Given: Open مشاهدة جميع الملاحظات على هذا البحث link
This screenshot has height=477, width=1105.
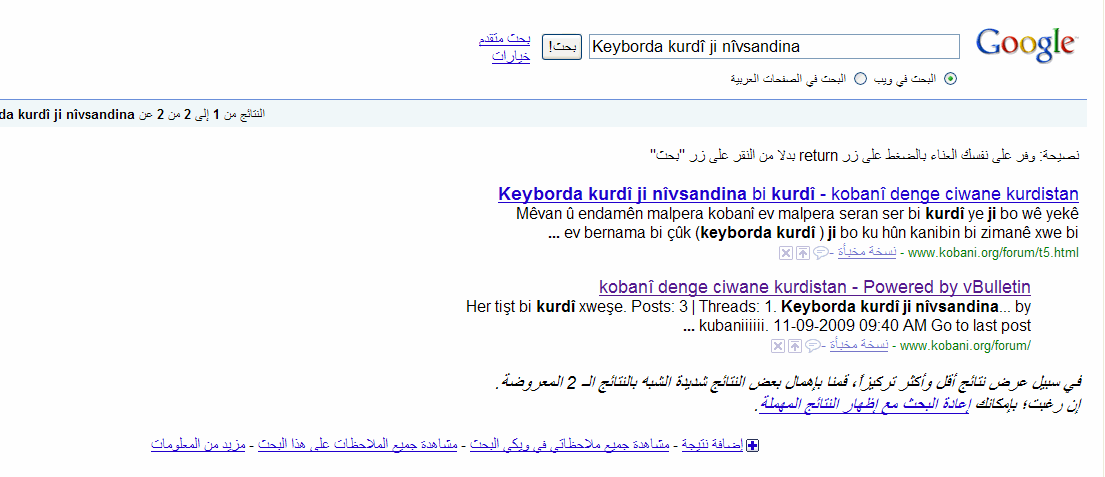Looking at the screenshot, I should (x=357, y=445).
